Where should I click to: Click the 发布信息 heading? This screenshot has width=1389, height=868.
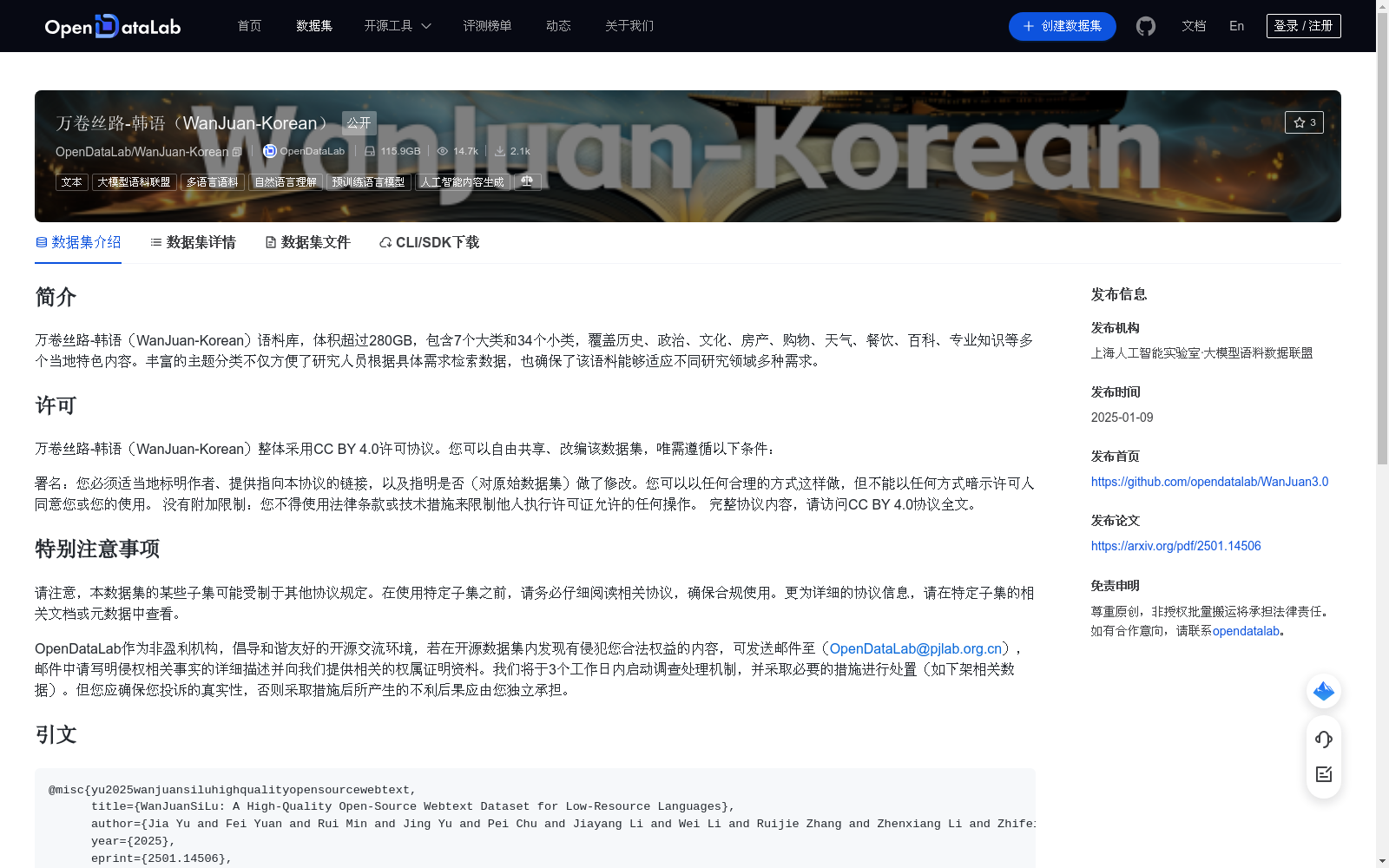[x=1119, y=294]
